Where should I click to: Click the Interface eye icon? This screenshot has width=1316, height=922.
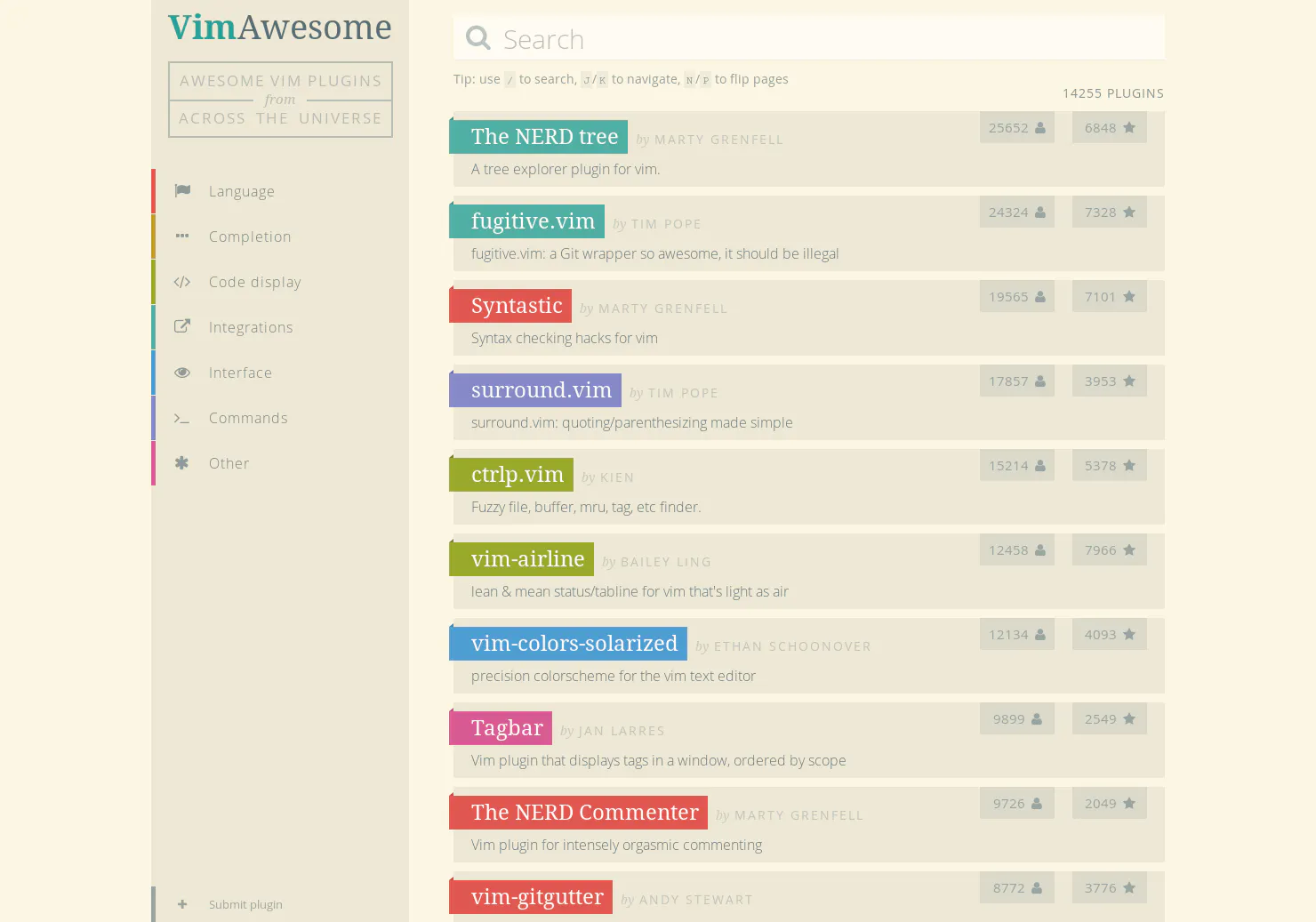[182, 373]
